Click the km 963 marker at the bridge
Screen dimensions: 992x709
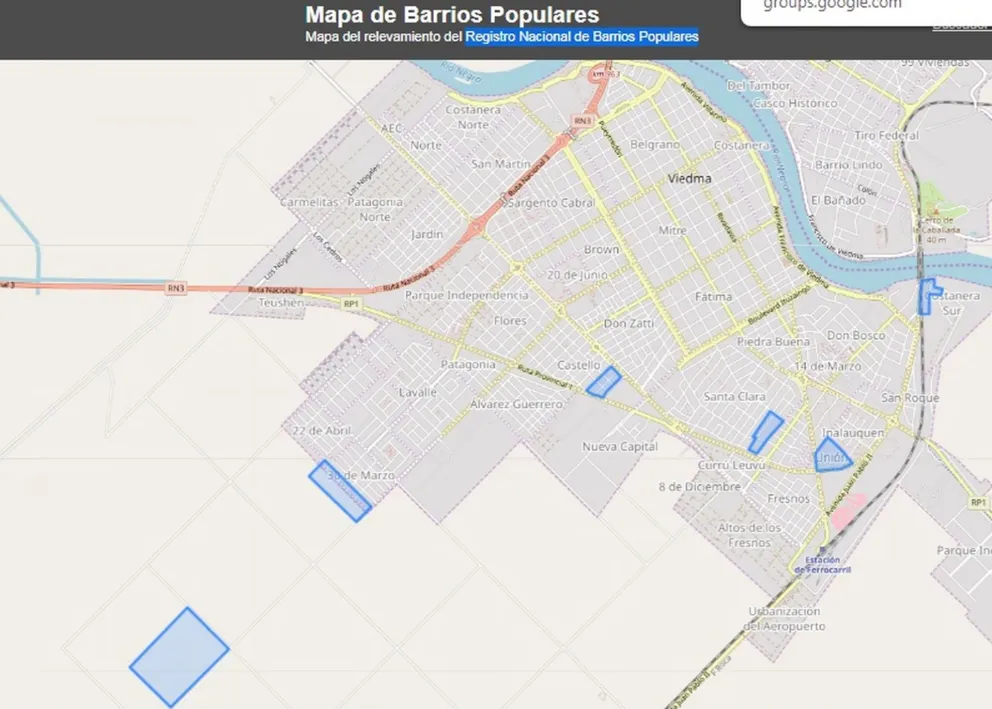coord(604,74)
